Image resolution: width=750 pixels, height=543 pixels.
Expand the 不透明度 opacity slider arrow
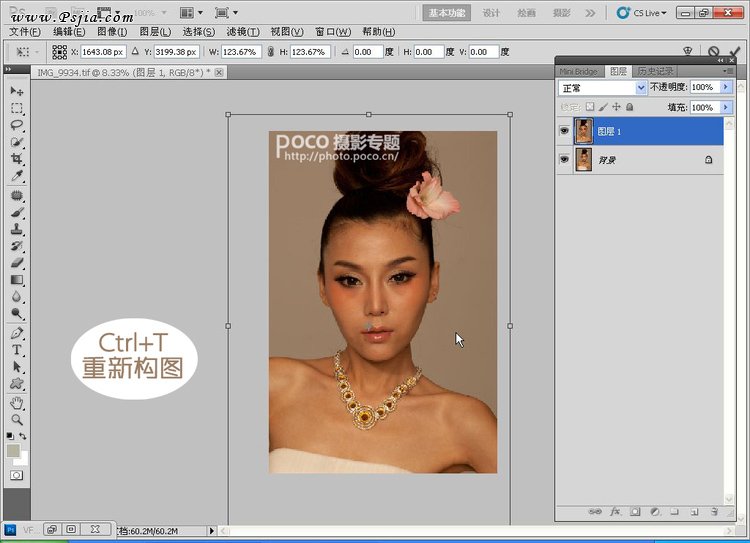[726, 88]
